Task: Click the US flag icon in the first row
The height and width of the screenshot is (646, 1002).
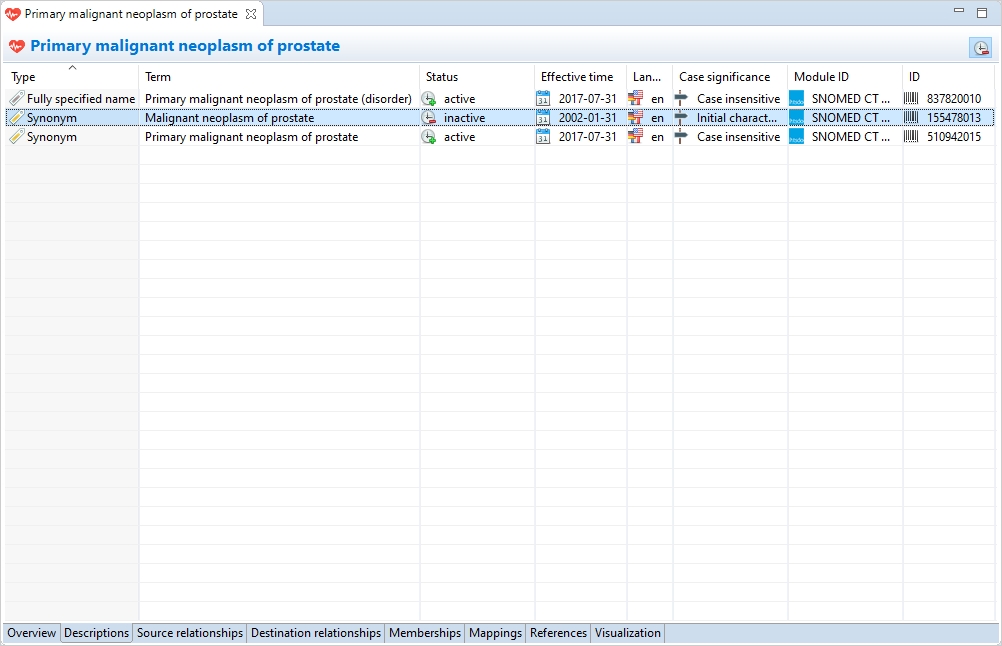Action: point(635,99)
